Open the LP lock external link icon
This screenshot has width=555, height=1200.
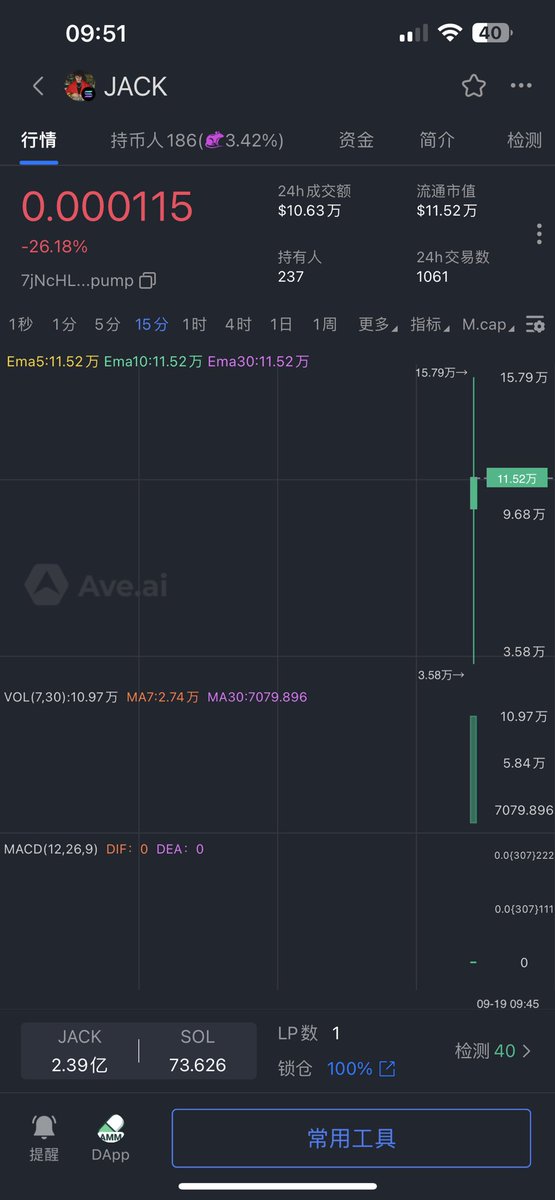click(x=387, y=1069)
